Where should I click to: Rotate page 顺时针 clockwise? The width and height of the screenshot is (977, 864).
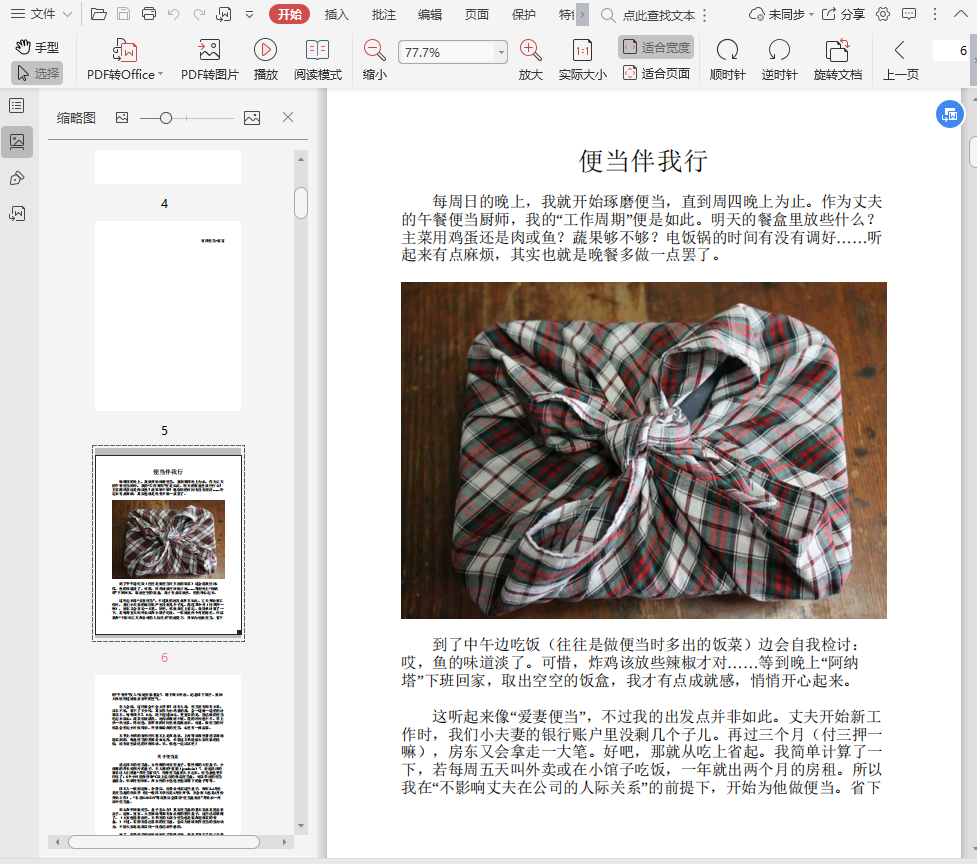(x=727, y=51)
